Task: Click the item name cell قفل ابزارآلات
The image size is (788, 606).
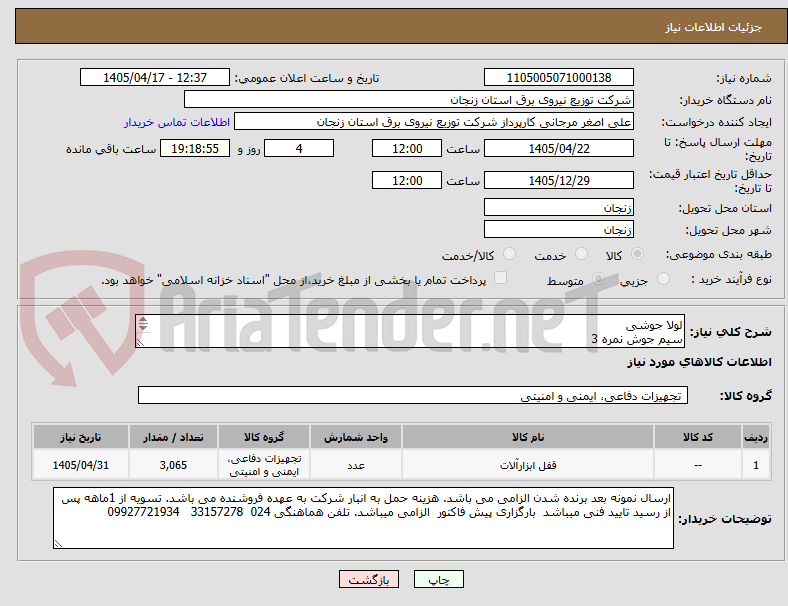Action: click(528, 465)
